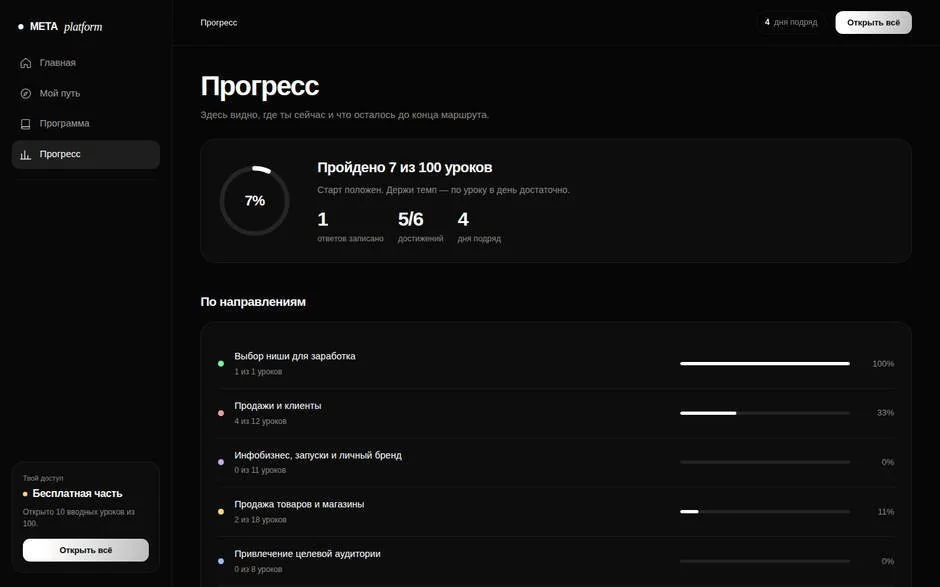Open the Выбор ниши для заработка row
Screen dimensions: 940x587
tap(556, 363)
